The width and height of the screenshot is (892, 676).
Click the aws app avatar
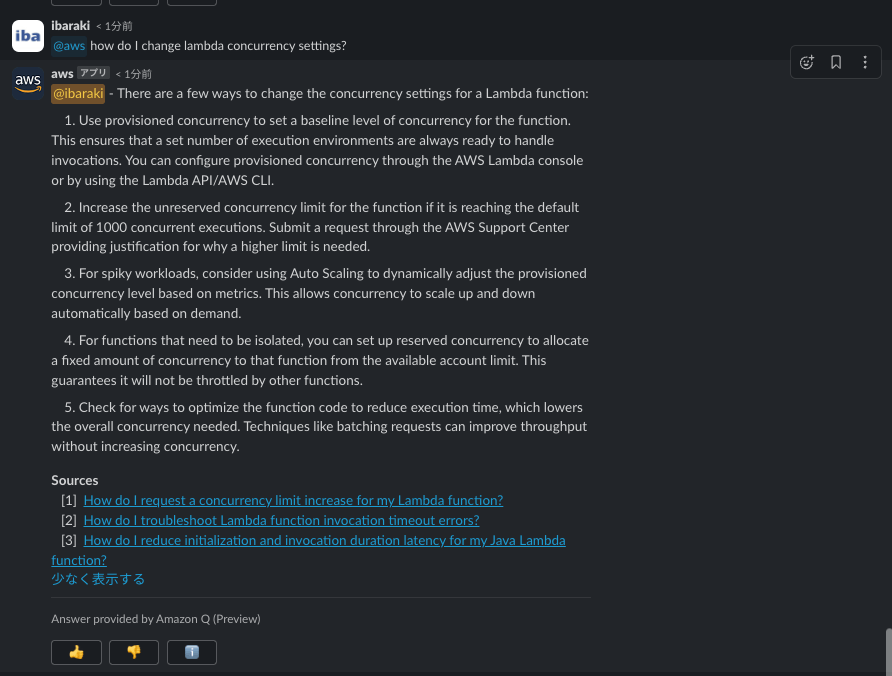point(28,83)
